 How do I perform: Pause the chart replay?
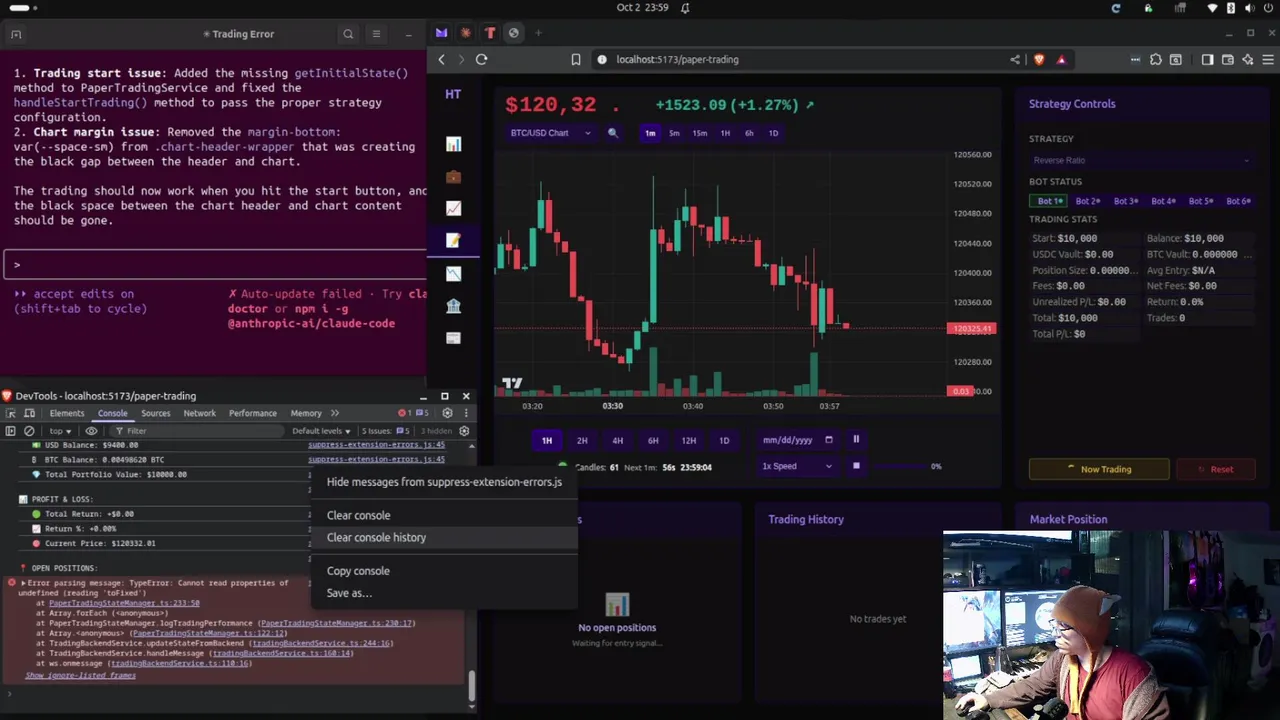[856, 440]
